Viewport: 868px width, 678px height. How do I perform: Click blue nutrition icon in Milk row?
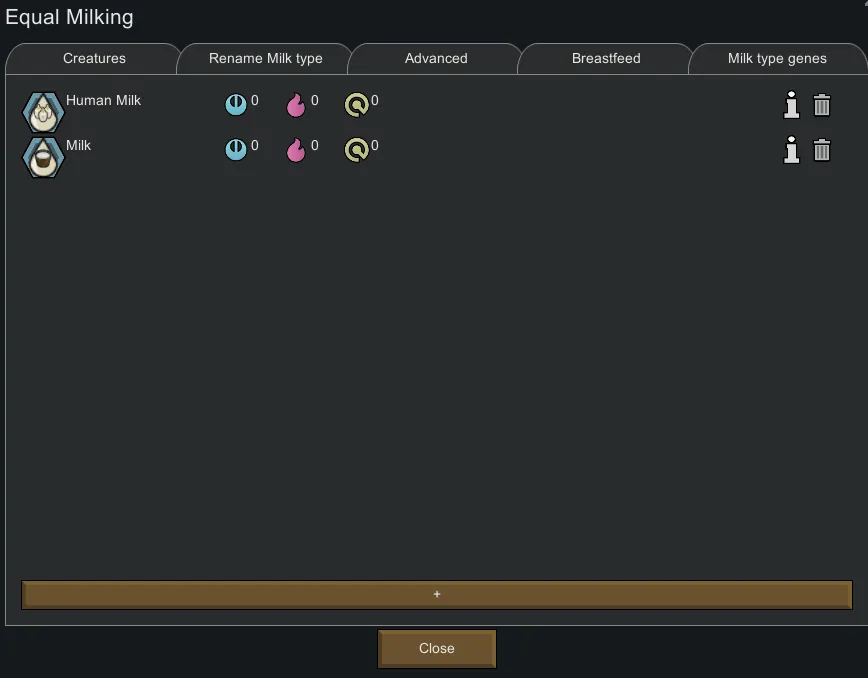[x=236, y=149]
